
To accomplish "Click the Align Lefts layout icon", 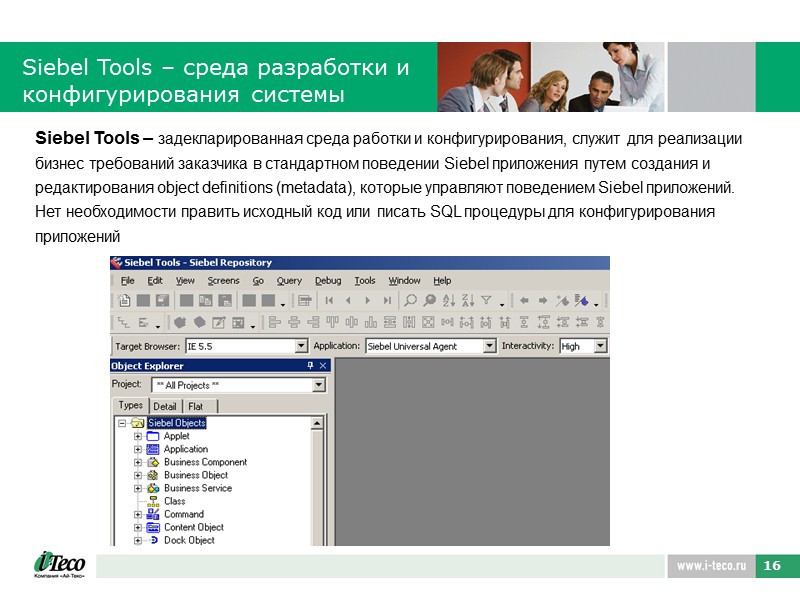I will coord(274,322).
